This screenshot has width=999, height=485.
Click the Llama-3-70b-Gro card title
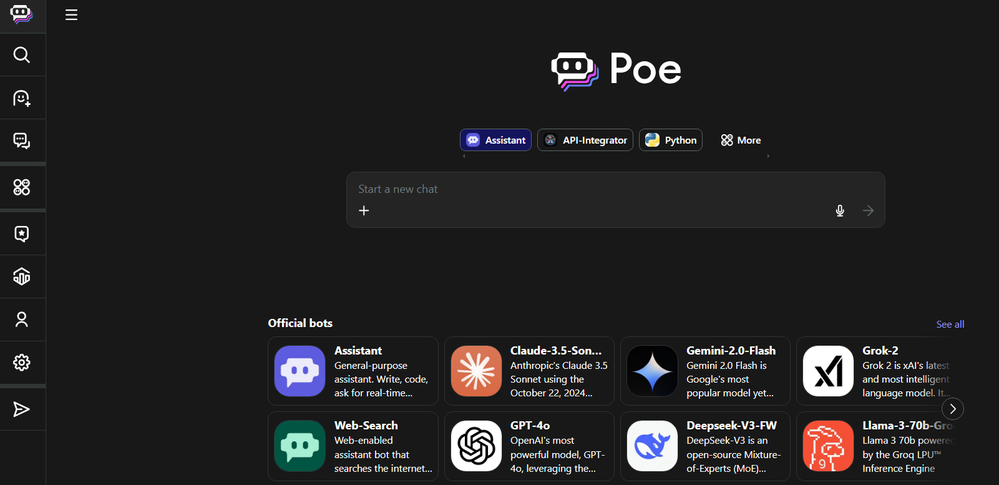pos(907,425)
